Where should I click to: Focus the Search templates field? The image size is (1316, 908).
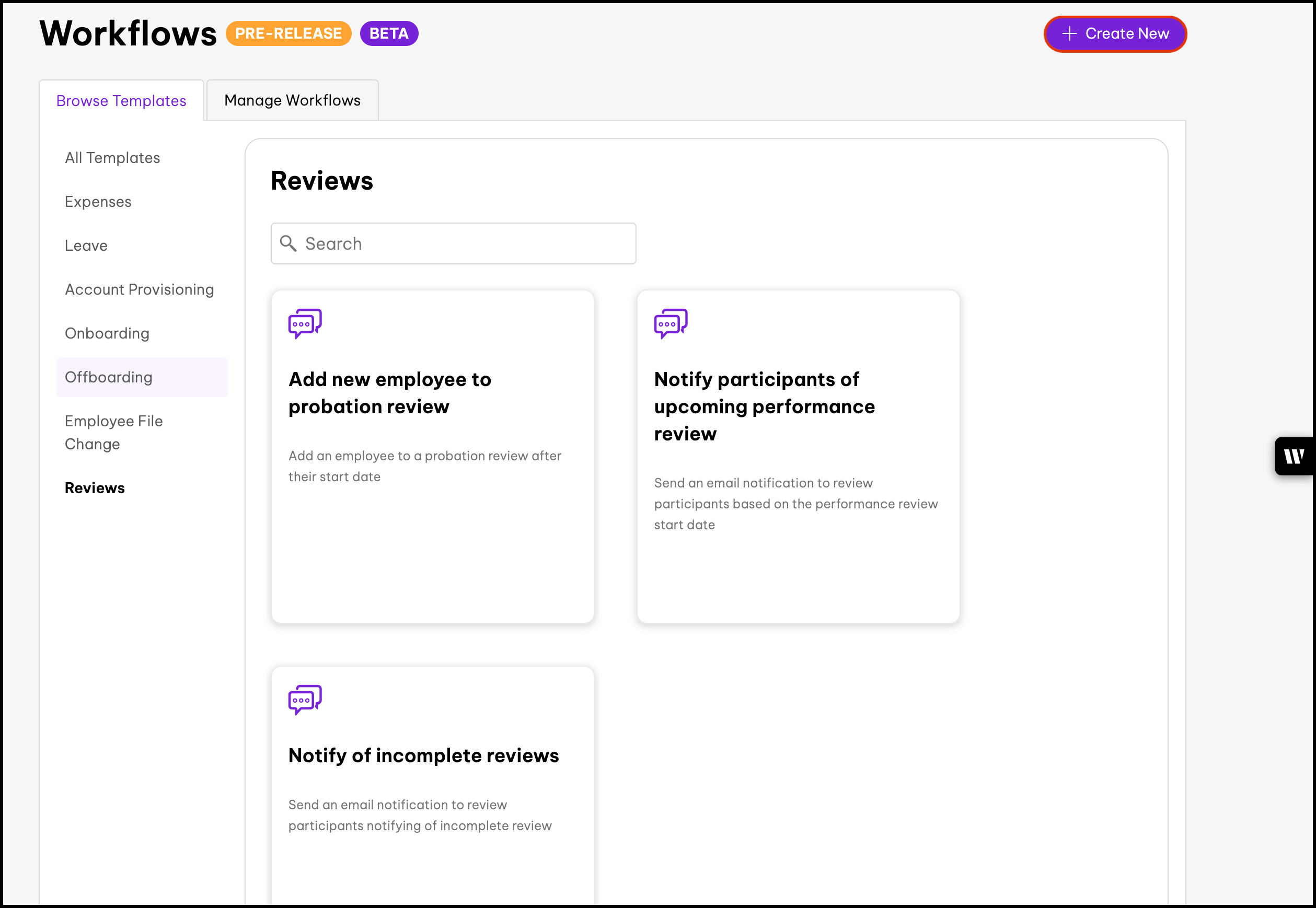click(x=467, y=243)
